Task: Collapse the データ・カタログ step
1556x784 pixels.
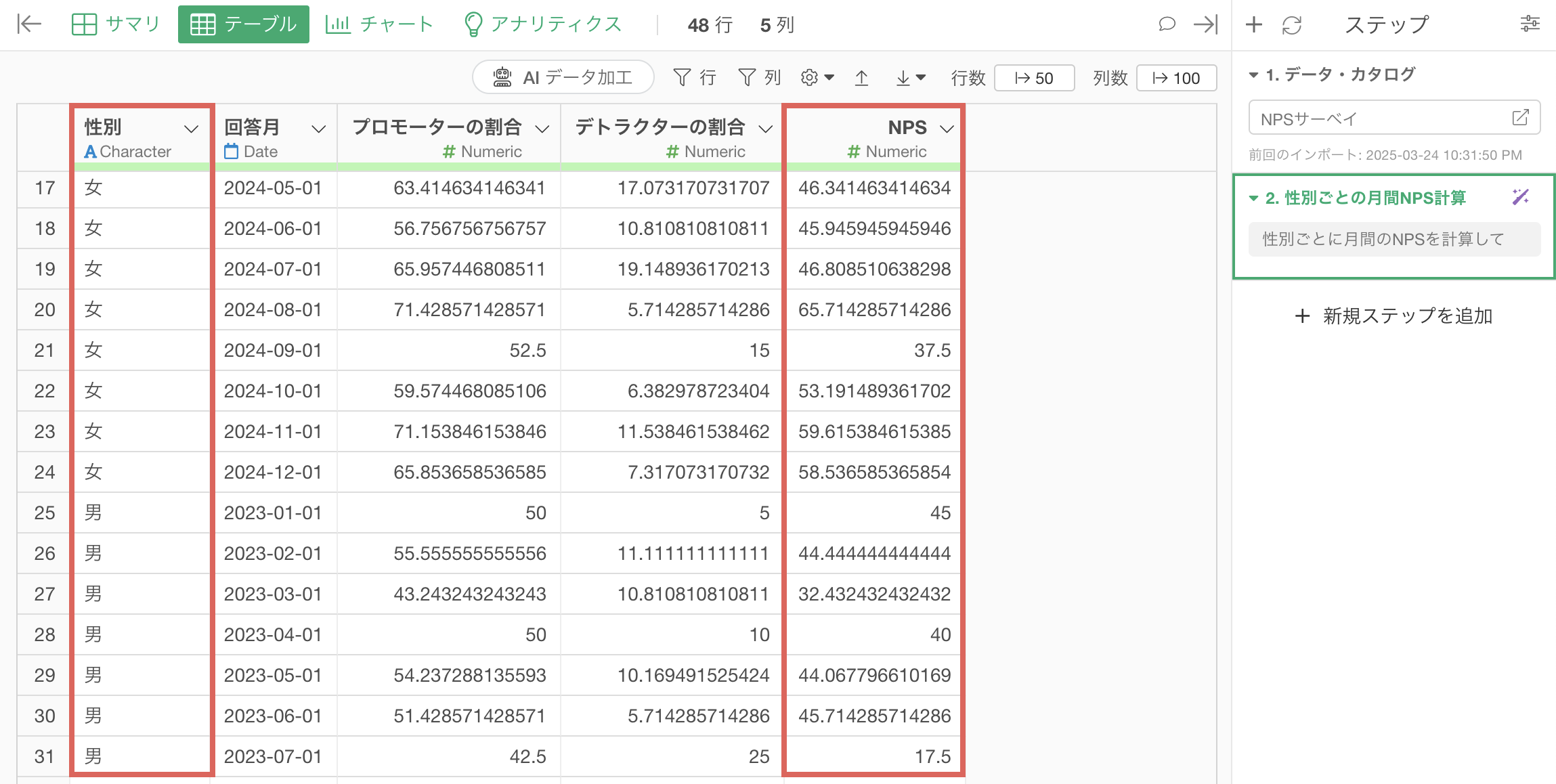Action: (x=1254, y=74)
